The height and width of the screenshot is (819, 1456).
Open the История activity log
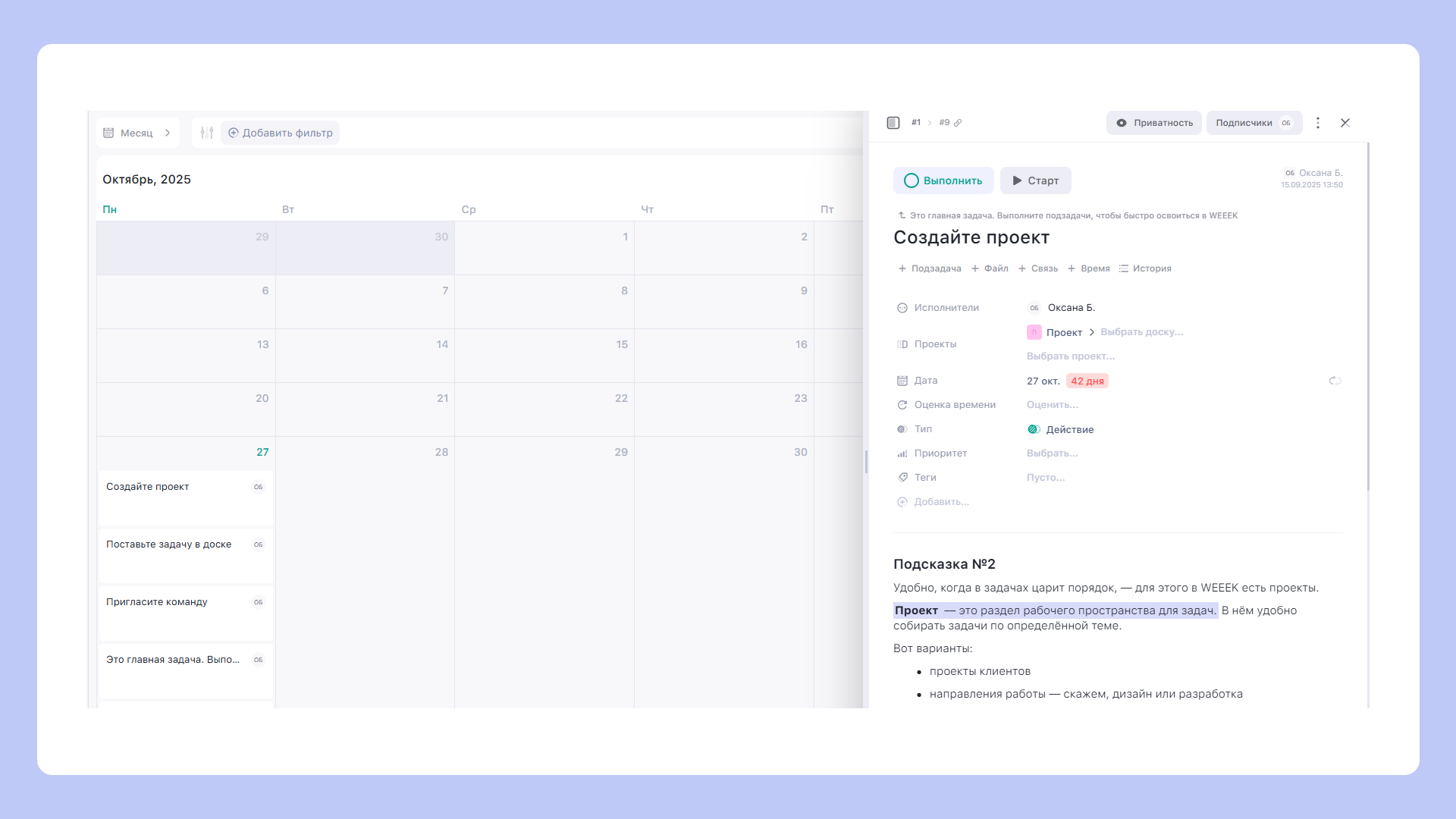point(1145,268)
